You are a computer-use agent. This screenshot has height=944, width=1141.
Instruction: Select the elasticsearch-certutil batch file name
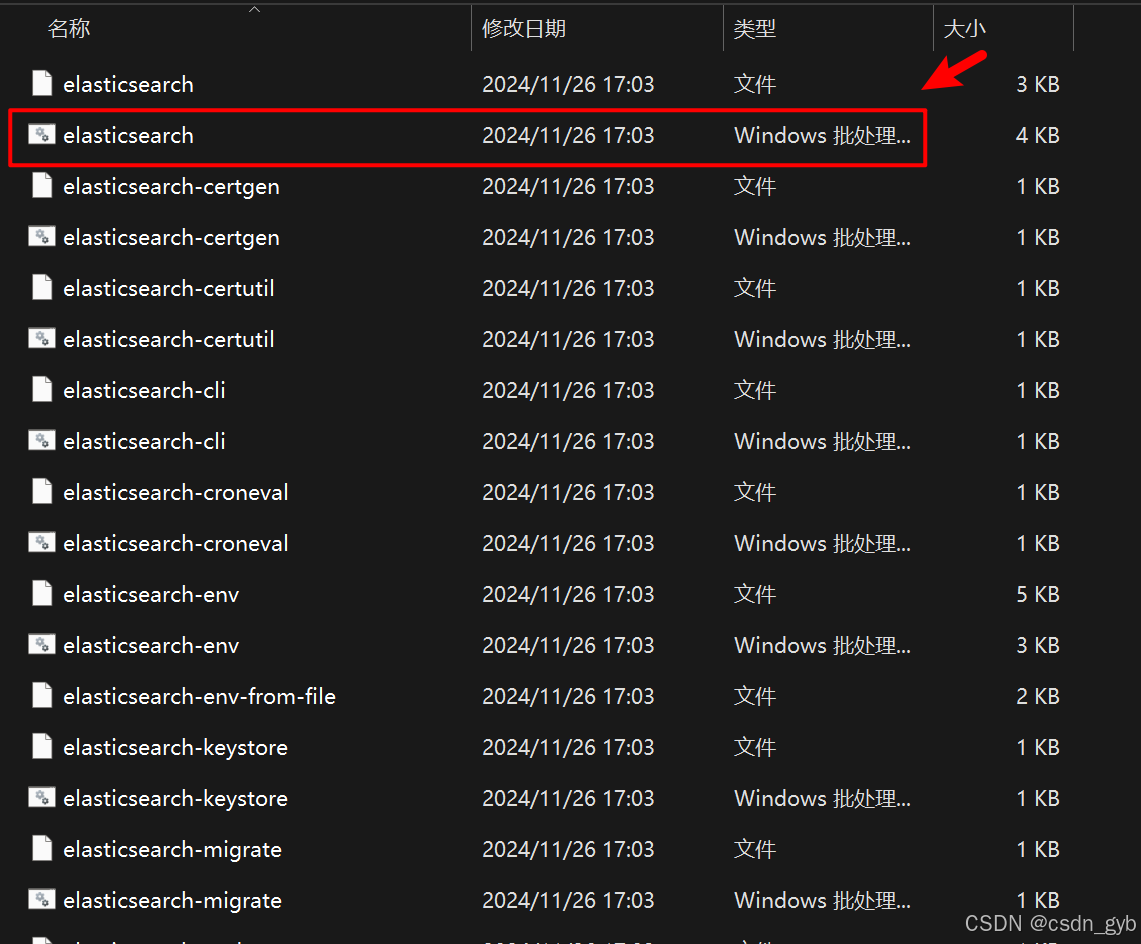tap(169, 339)
